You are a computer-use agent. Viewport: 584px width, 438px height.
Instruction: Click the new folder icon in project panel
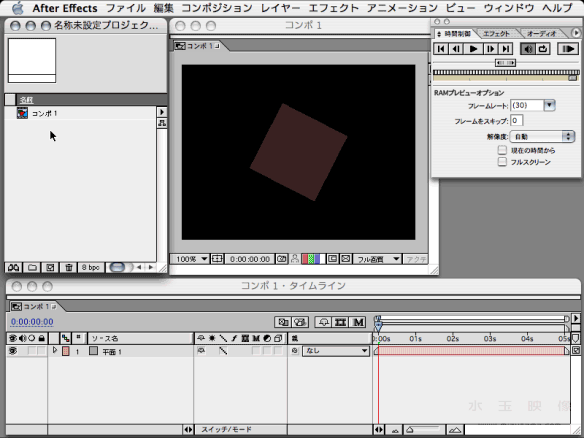(x=32, y=267)
